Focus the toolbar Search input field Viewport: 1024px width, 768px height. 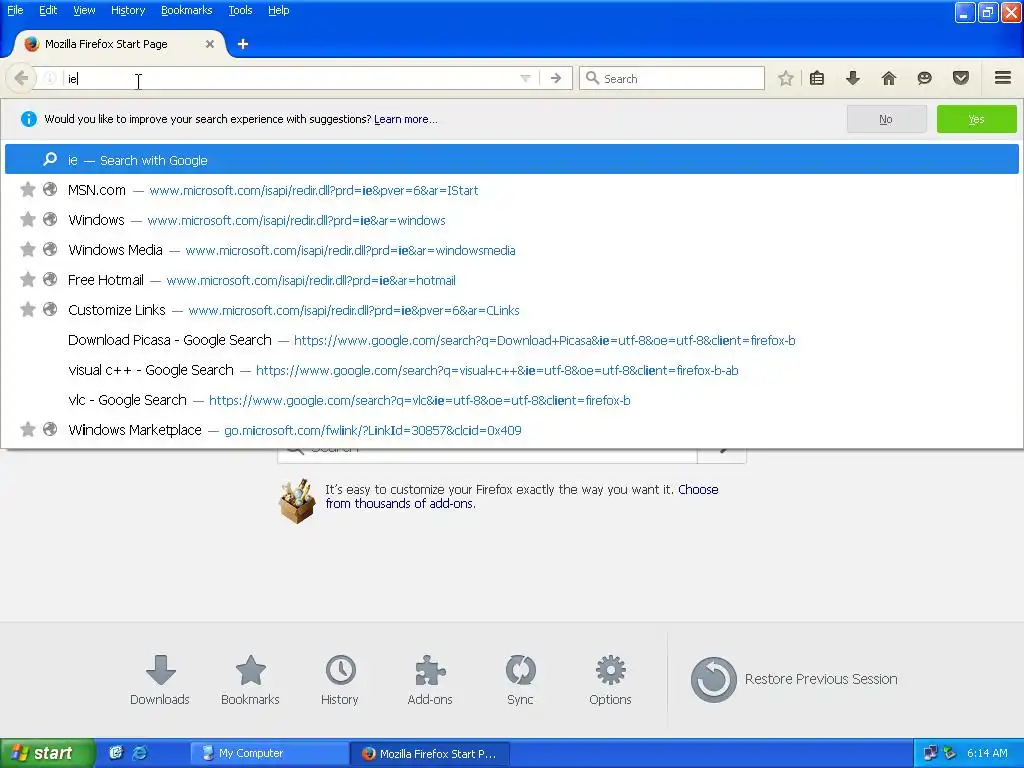671,78
